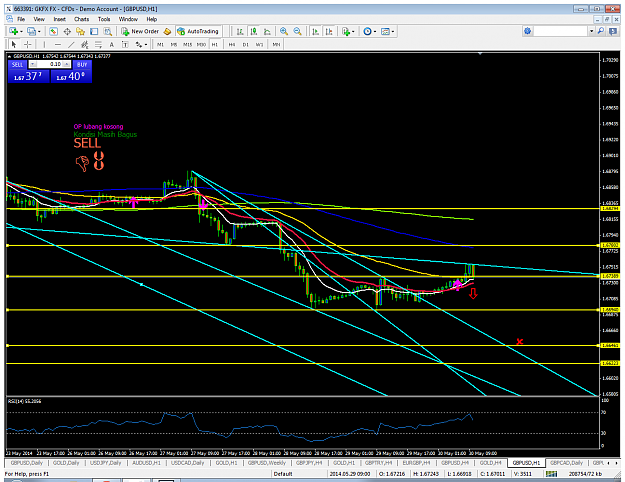Select the Horizontal Line drawing tool
The width and height of the screenshot is (625, 482).
(58, 44)
